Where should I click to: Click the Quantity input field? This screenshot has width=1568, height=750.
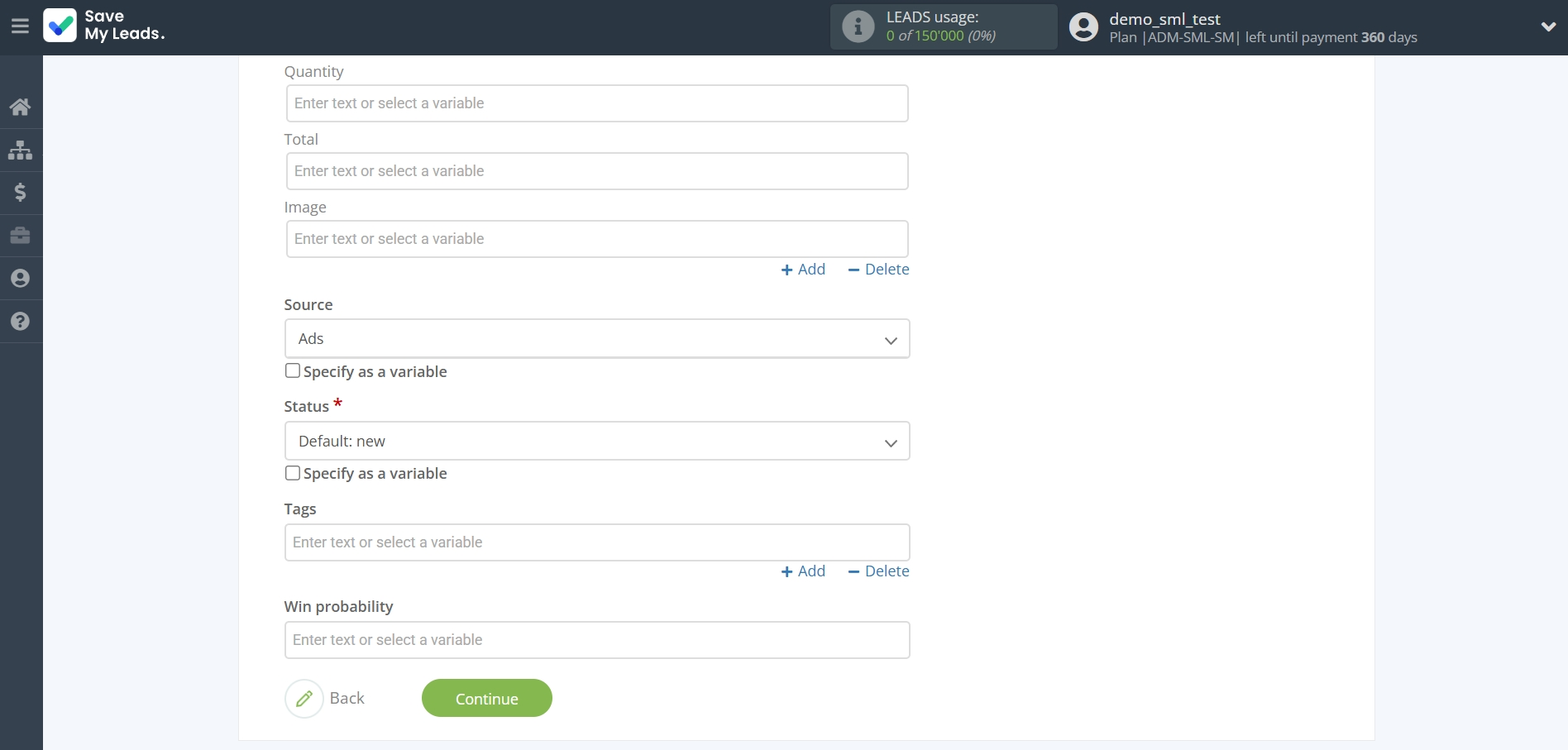click(596, 103)
